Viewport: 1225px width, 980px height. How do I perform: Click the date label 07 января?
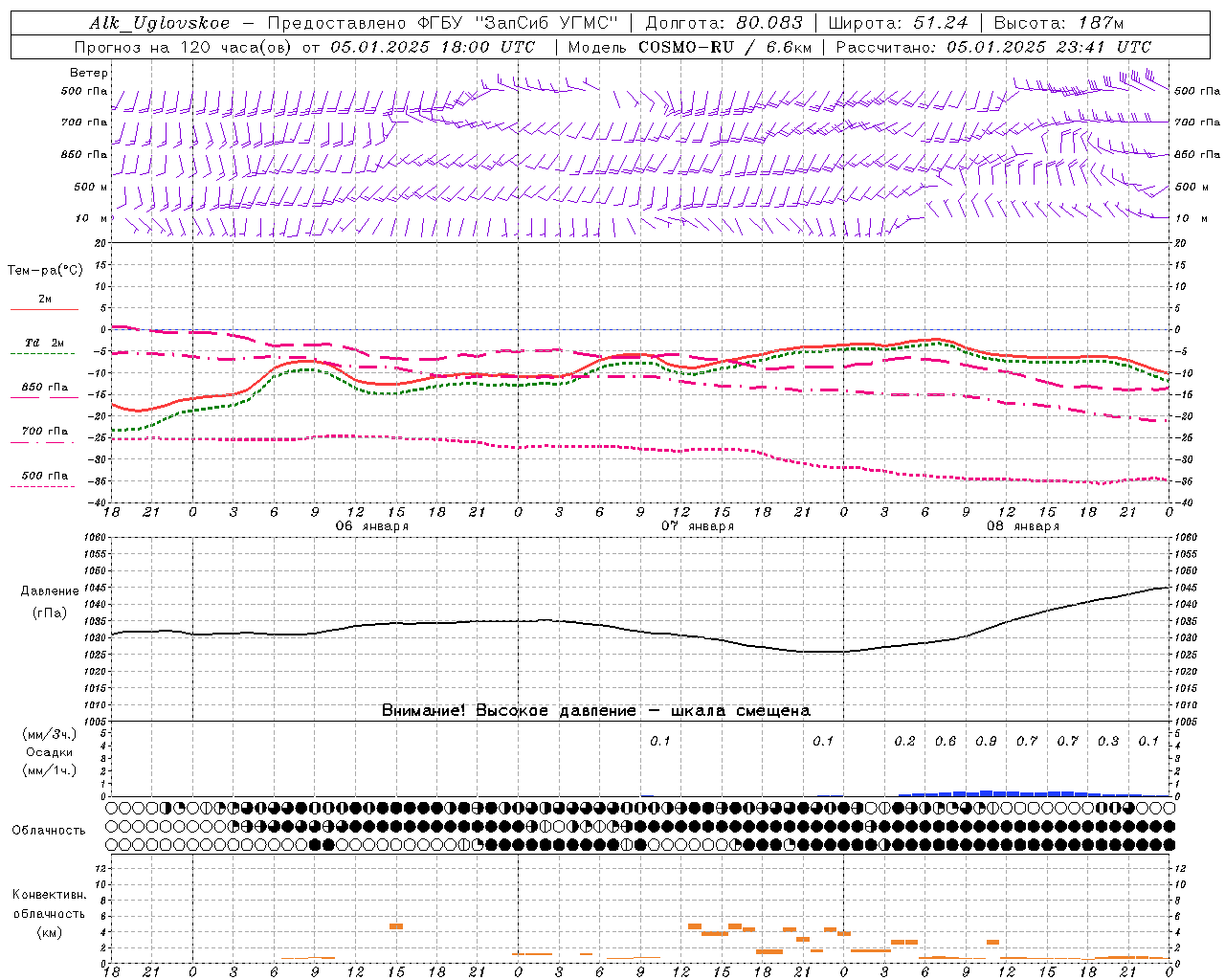tap(698, 526)
